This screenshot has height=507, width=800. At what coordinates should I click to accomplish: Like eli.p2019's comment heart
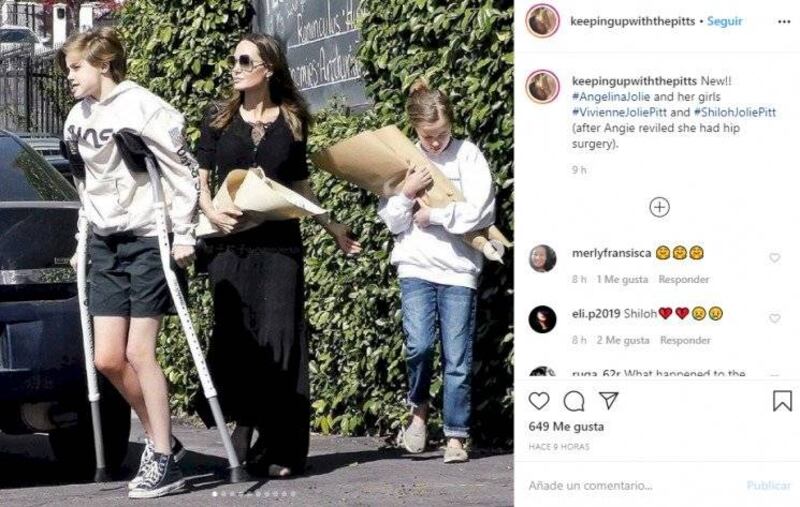coord(774,319)
